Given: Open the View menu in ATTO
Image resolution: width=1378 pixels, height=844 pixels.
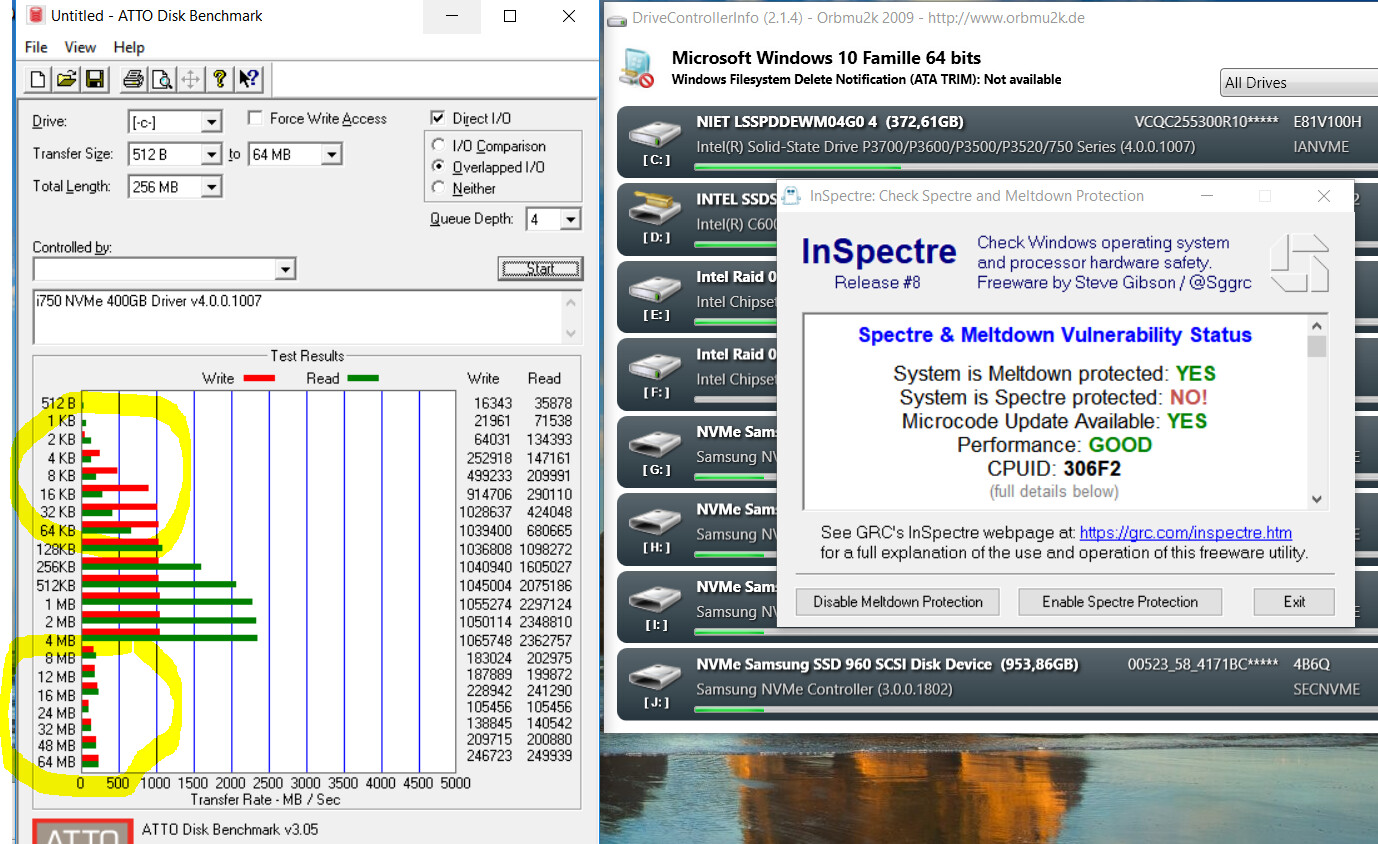Looking at the screenshot, I should pos(80,47).
